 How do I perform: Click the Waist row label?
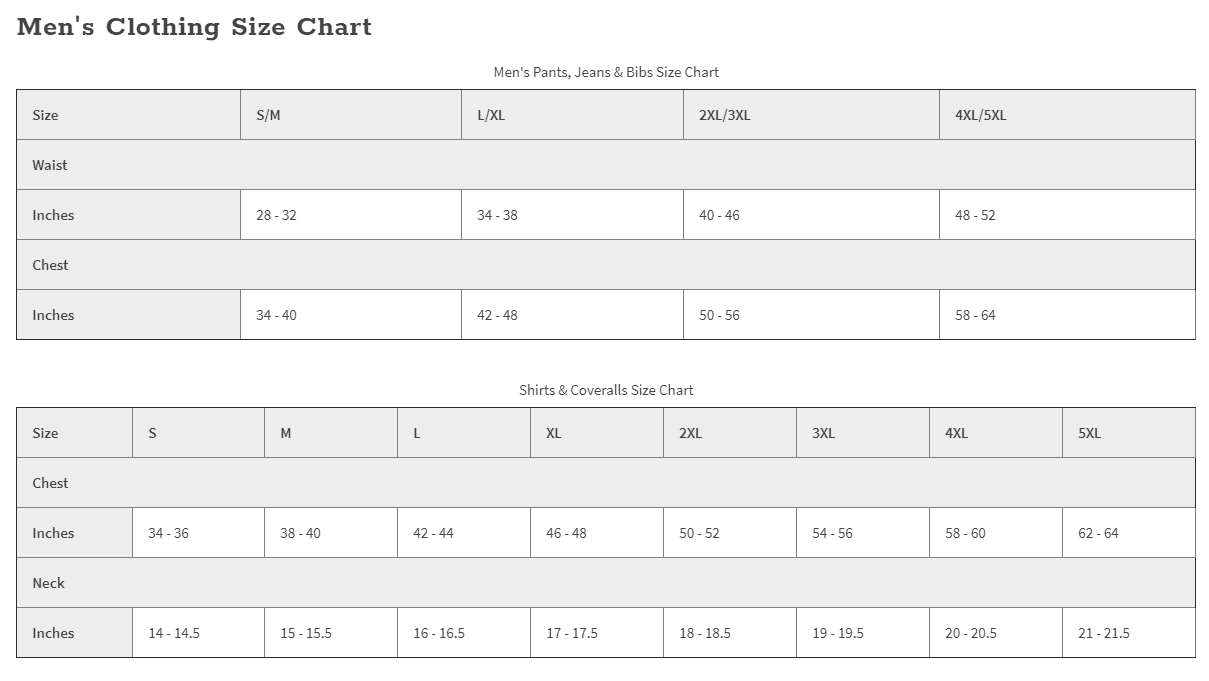(50, 165)
